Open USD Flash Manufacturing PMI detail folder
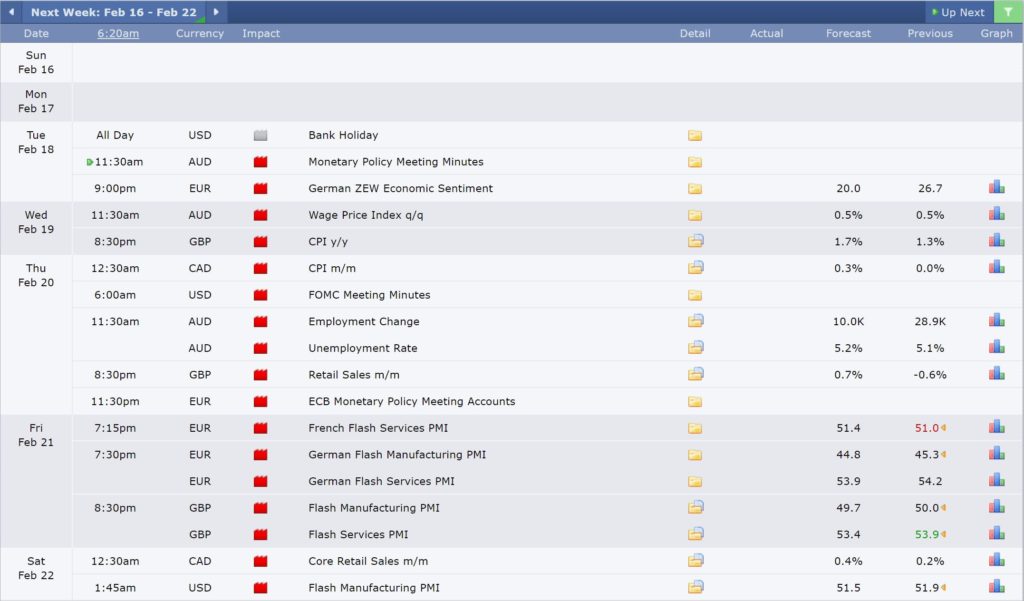This screenshot has height=601, width=1024. (696, 588)
